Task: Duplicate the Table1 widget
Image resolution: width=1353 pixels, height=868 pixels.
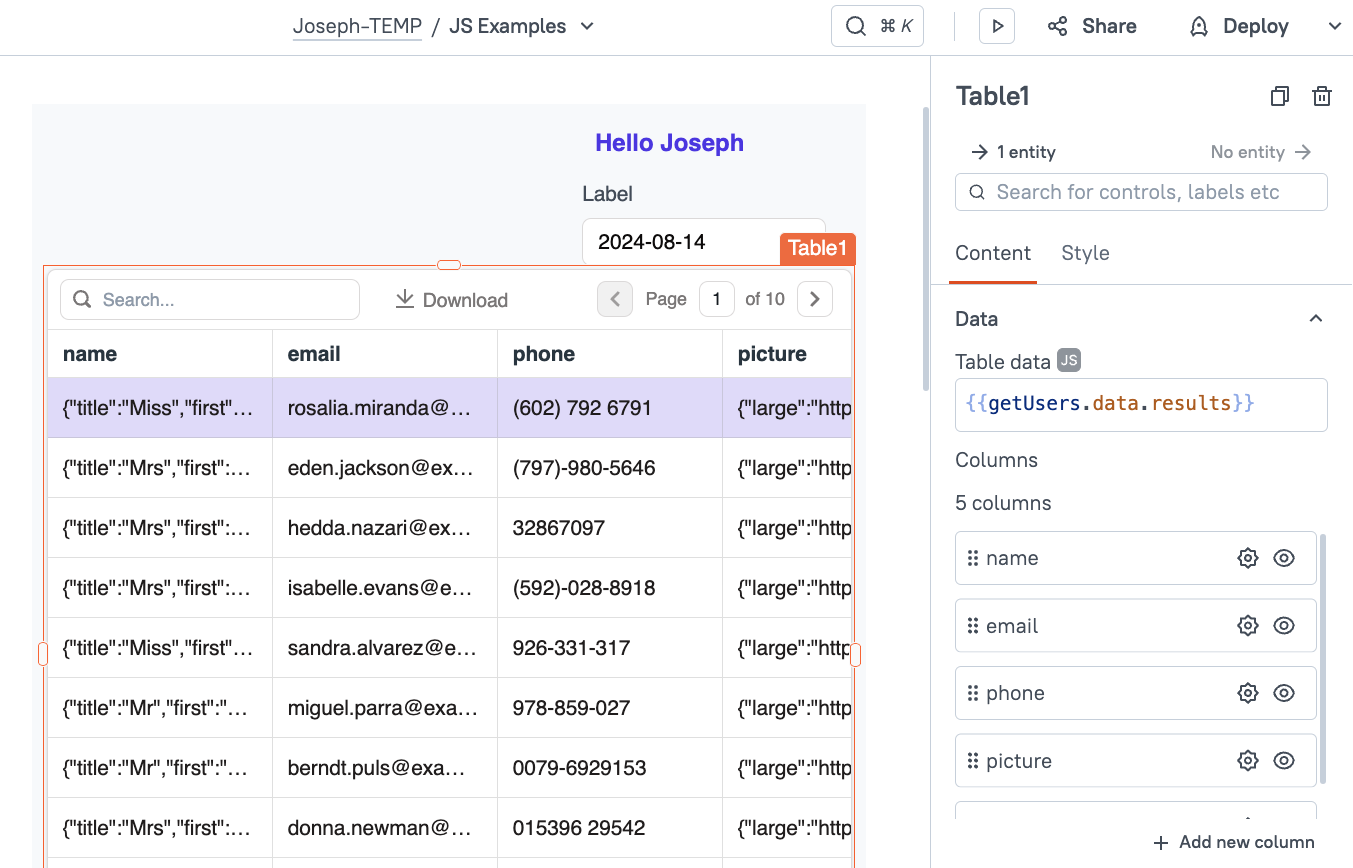Action: [x=1279, y=96]
